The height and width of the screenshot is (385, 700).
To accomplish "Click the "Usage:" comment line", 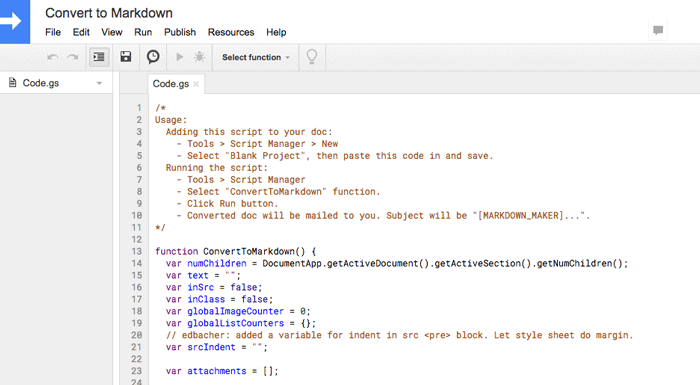I will click(x=171, y=120).
